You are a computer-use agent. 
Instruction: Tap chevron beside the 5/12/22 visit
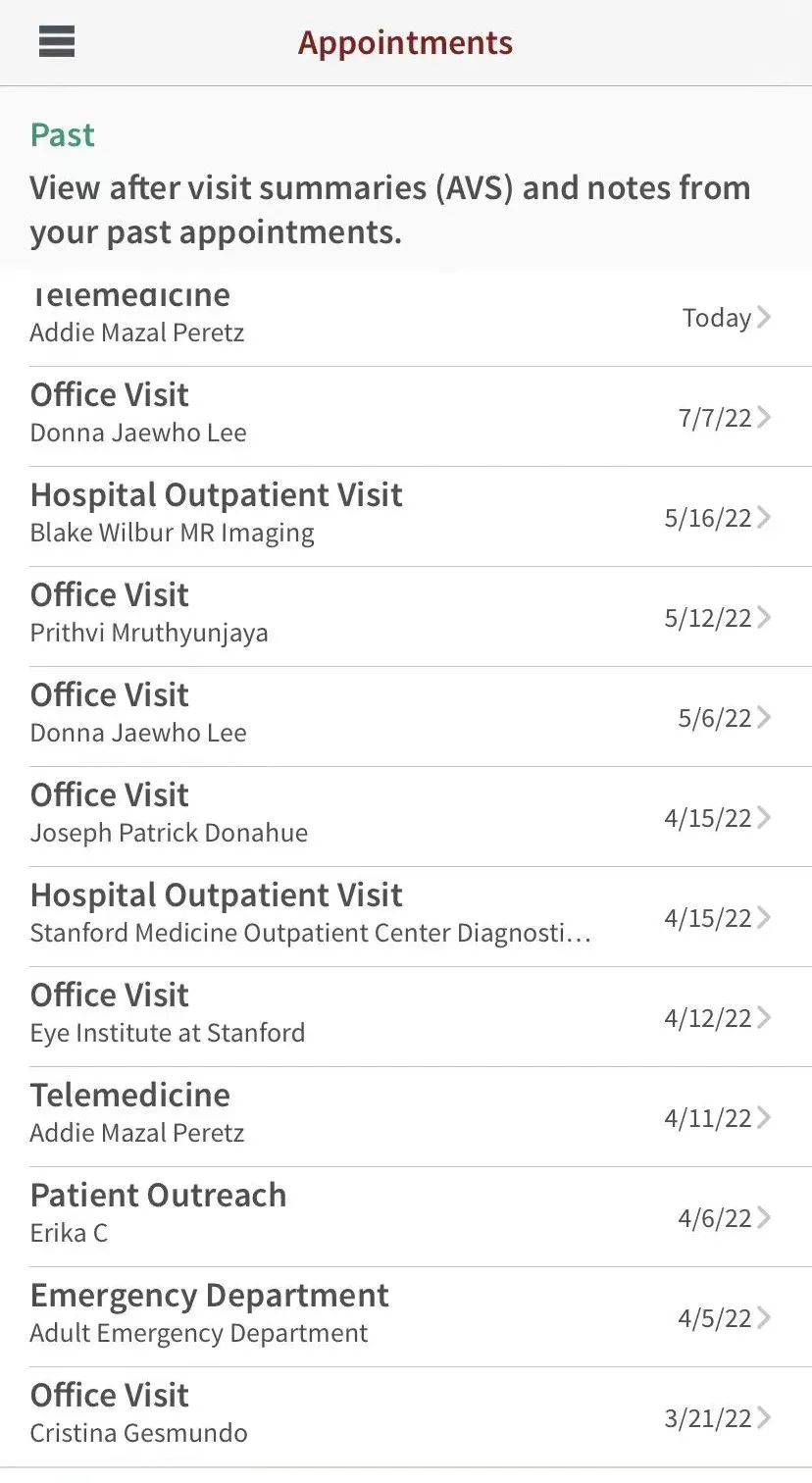click(x=764, y=618)
